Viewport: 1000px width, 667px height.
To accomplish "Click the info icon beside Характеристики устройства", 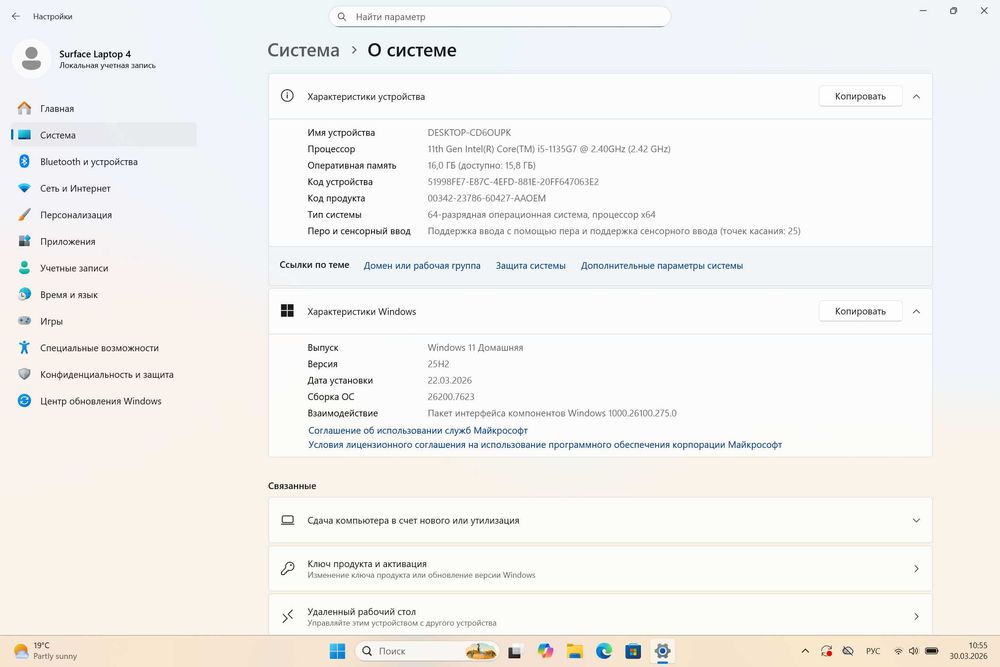I will tap(287, 96).
